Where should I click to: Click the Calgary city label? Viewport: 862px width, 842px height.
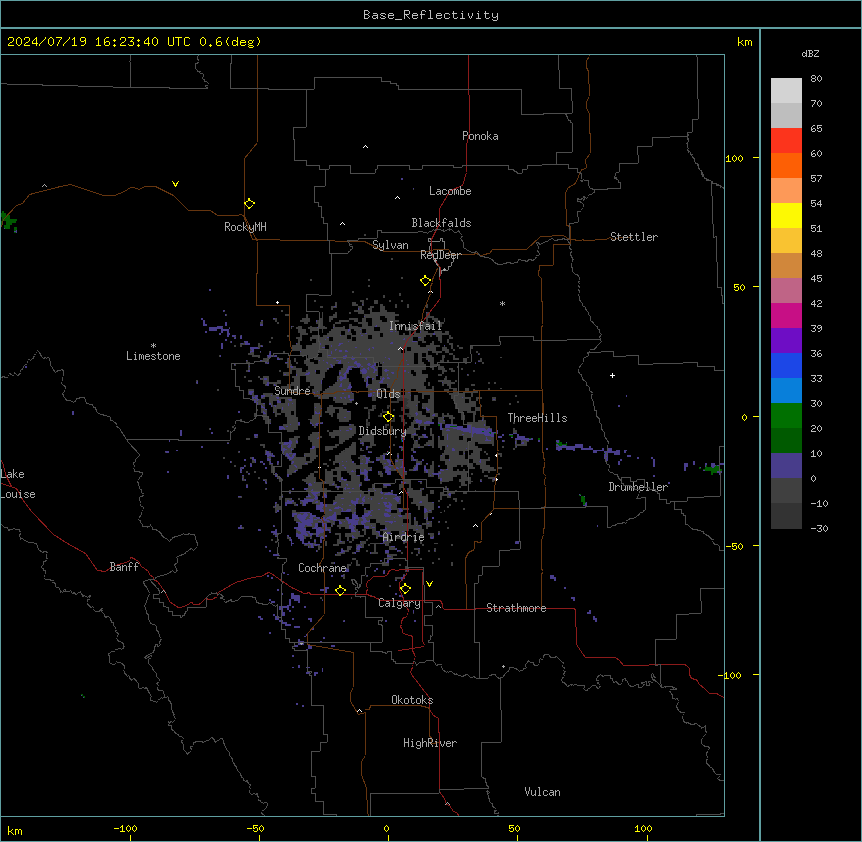399,603
